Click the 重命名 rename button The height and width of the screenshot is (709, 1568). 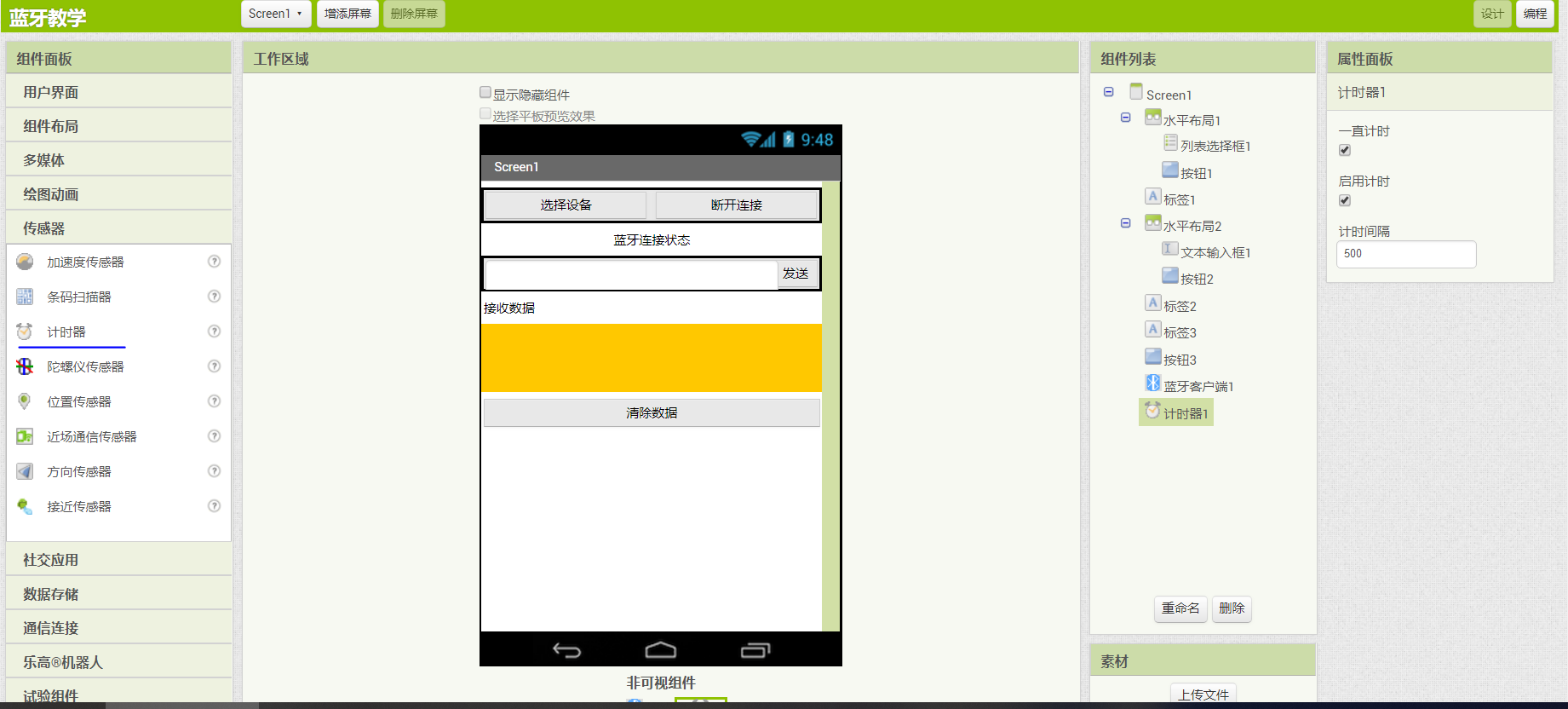tap(1180, 608)
